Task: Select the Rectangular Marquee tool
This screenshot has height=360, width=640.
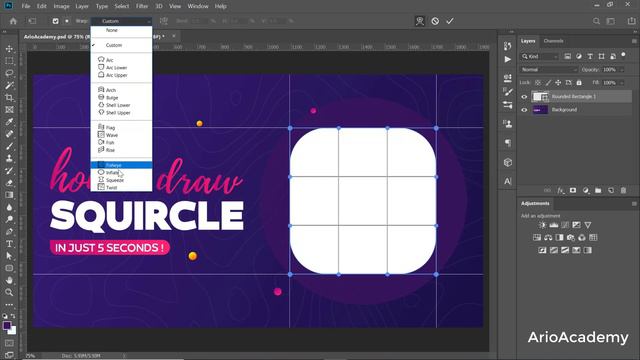Action: point(9,61)
